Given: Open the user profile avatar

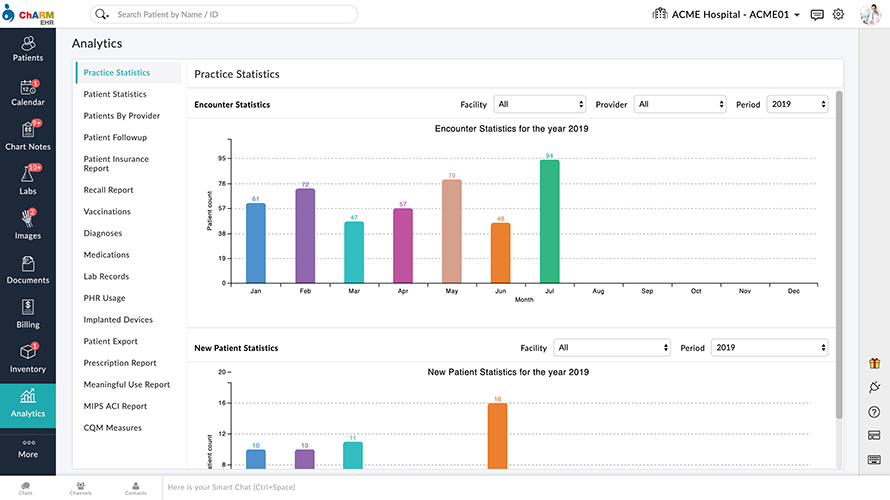Looking at the screenshot, I should tap(870, 14).
